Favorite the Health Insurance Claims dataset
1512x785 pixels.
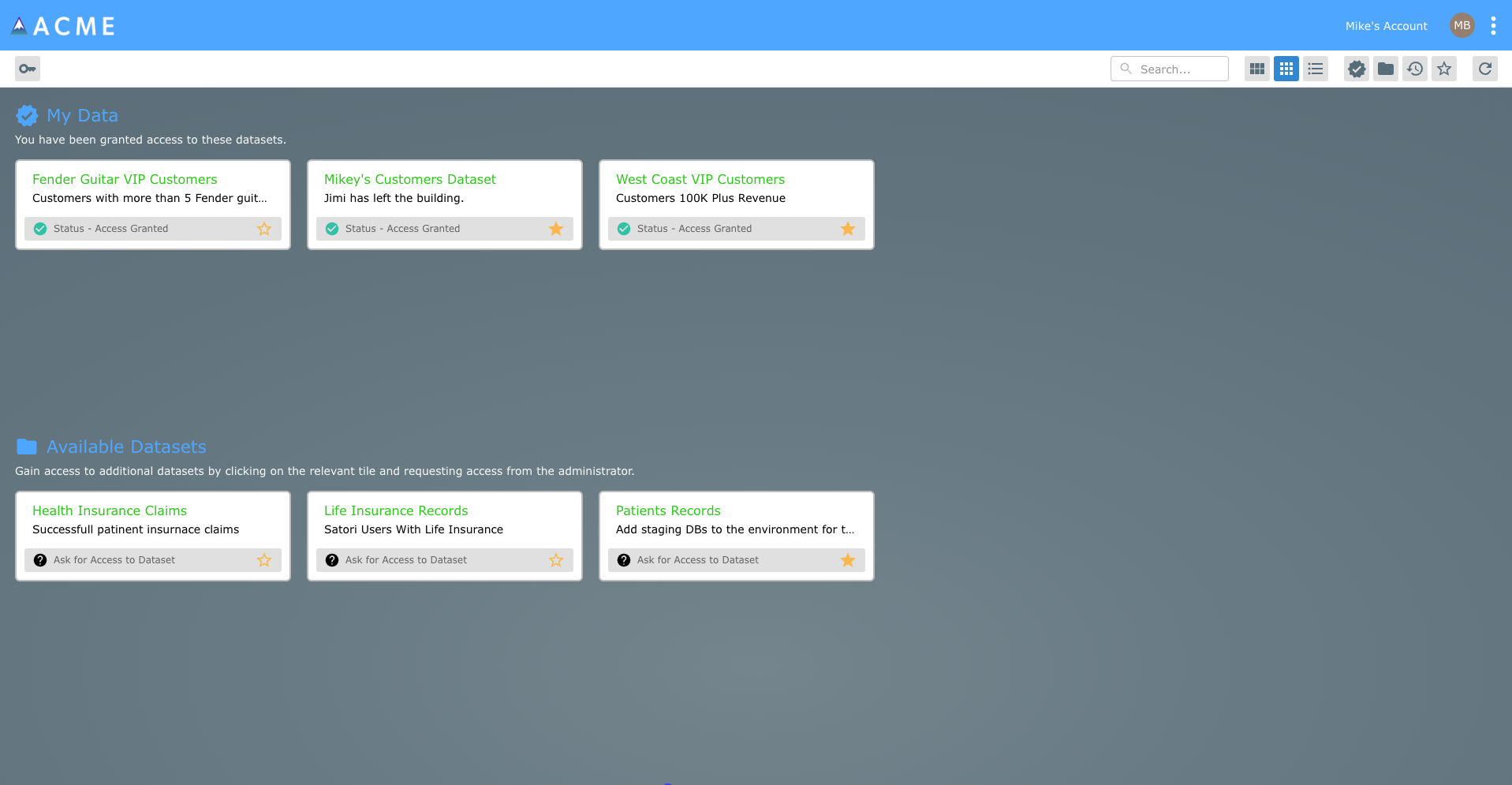click(264, 560)
